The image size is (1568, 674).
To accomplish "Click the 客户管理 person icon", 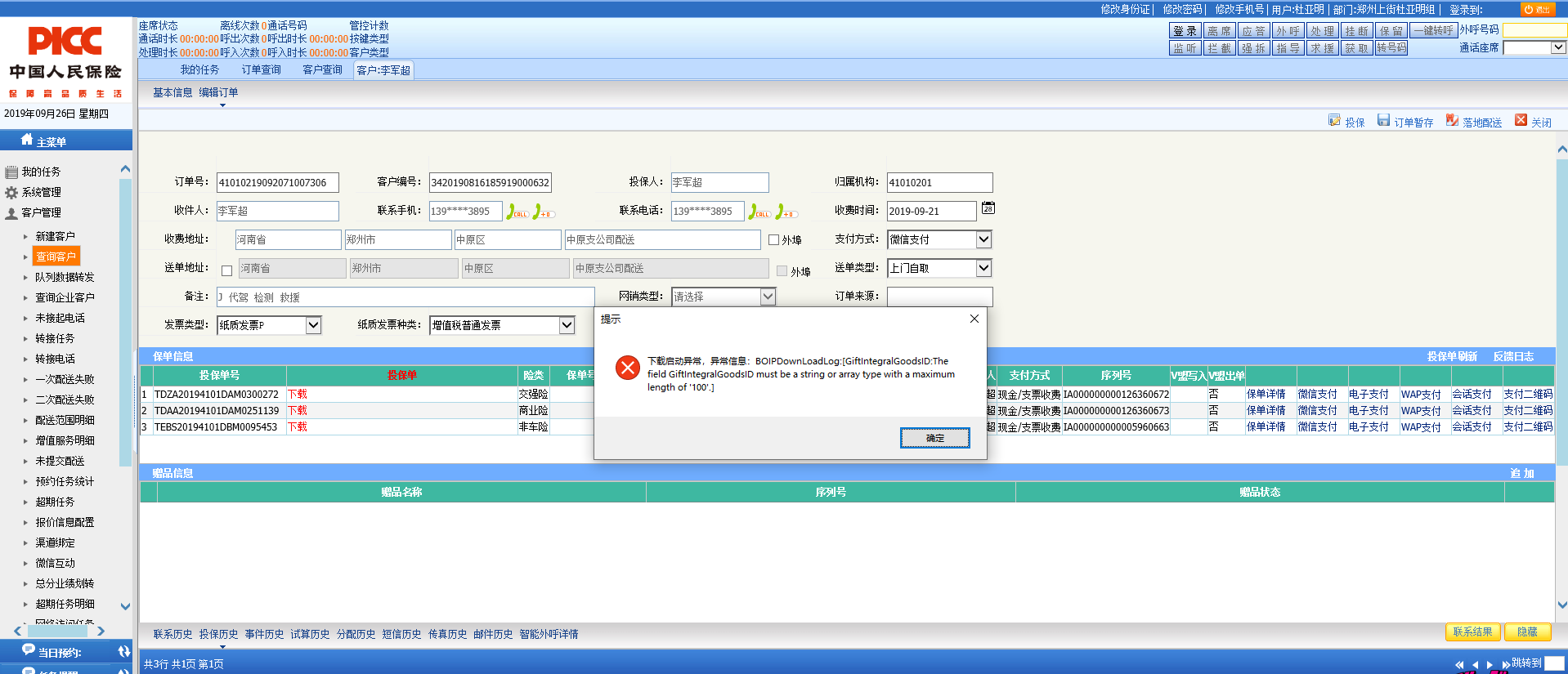I will pos(11,213).
